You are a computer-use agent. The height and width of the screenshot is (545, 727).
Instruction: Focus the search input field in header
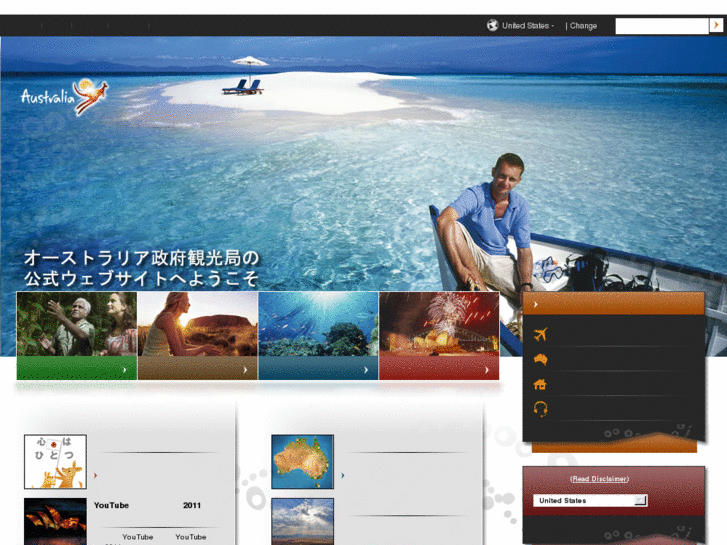pos(662,26)
